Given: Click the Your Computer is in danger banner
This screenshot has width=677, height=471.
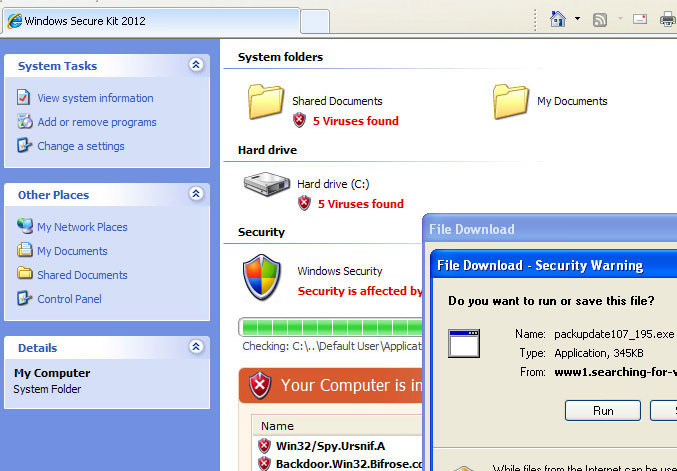Looking at the screenshot, I should [330, 385].
